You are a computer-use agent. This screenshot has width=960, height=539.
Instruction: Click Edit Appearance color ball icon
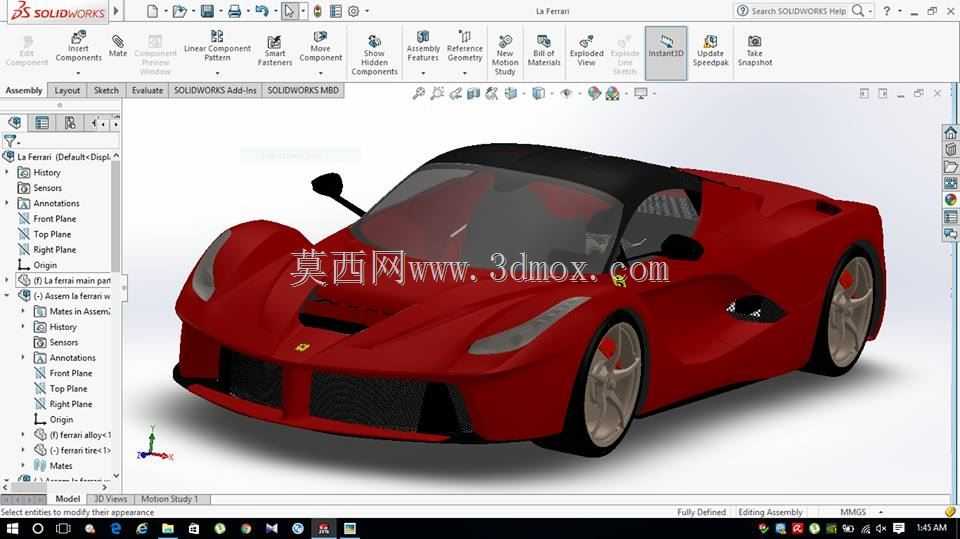[594, 93]
